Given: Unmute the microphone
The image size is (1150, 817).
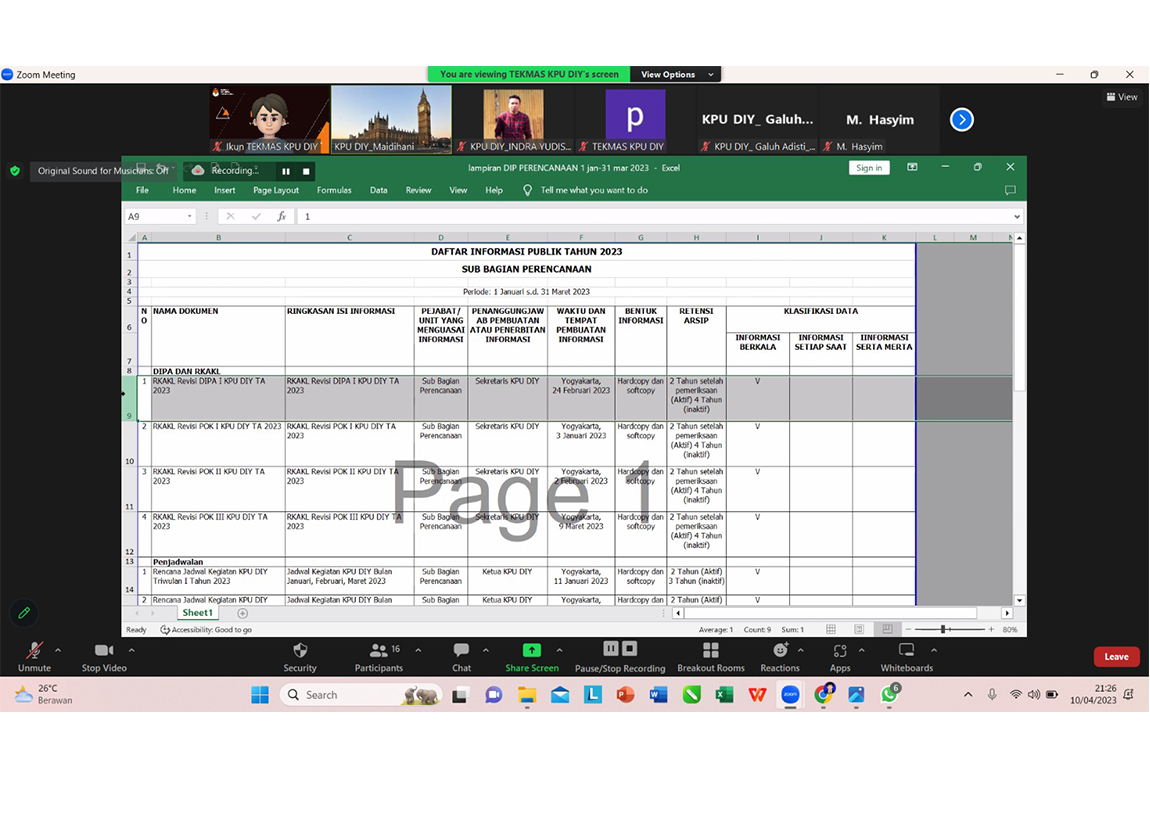Looking at the screenshot, I should tap(34, 651).
